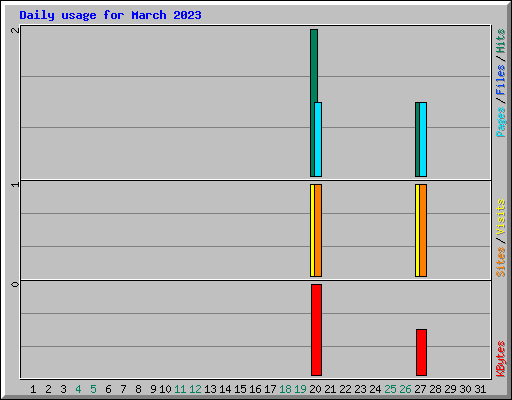Image resolution: width=512 pixels, height=400 pixels.
Task: Click the cyan Pages bar for day 27
Action: (423, 139)
